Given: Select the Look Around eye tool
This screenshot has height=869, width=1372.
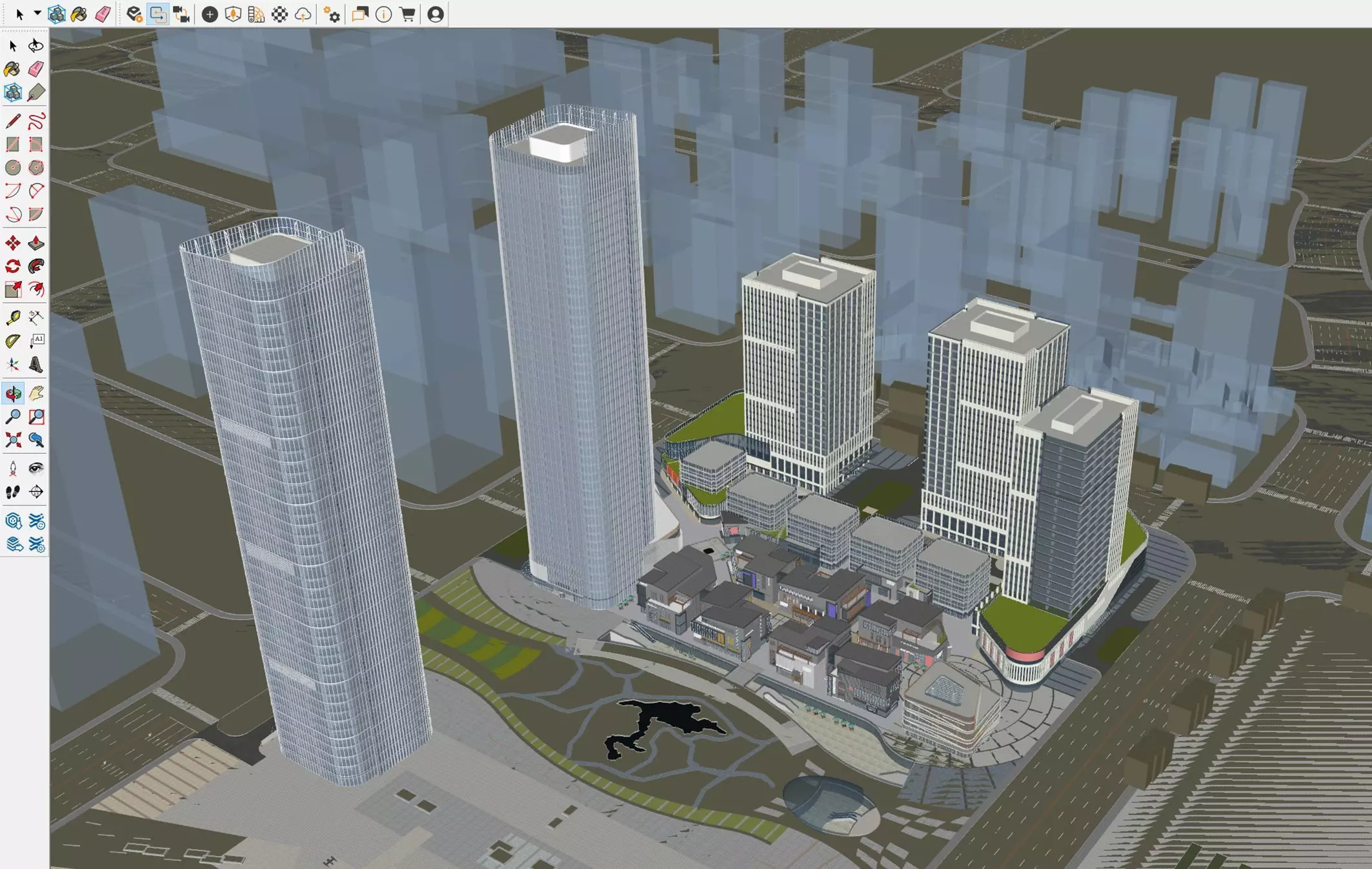Looking at the screenshot, I should tap(36, 469).
